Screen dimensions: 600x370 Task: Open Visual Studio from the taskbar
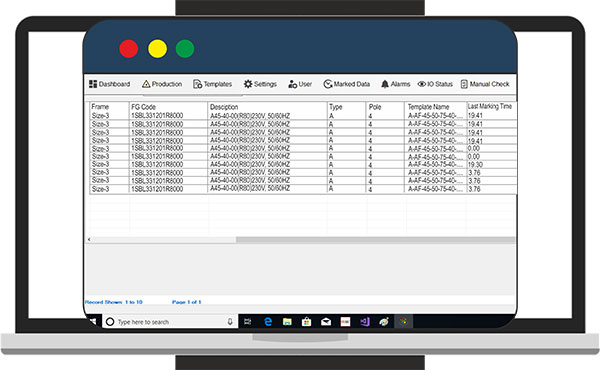[x=365, y=322]
